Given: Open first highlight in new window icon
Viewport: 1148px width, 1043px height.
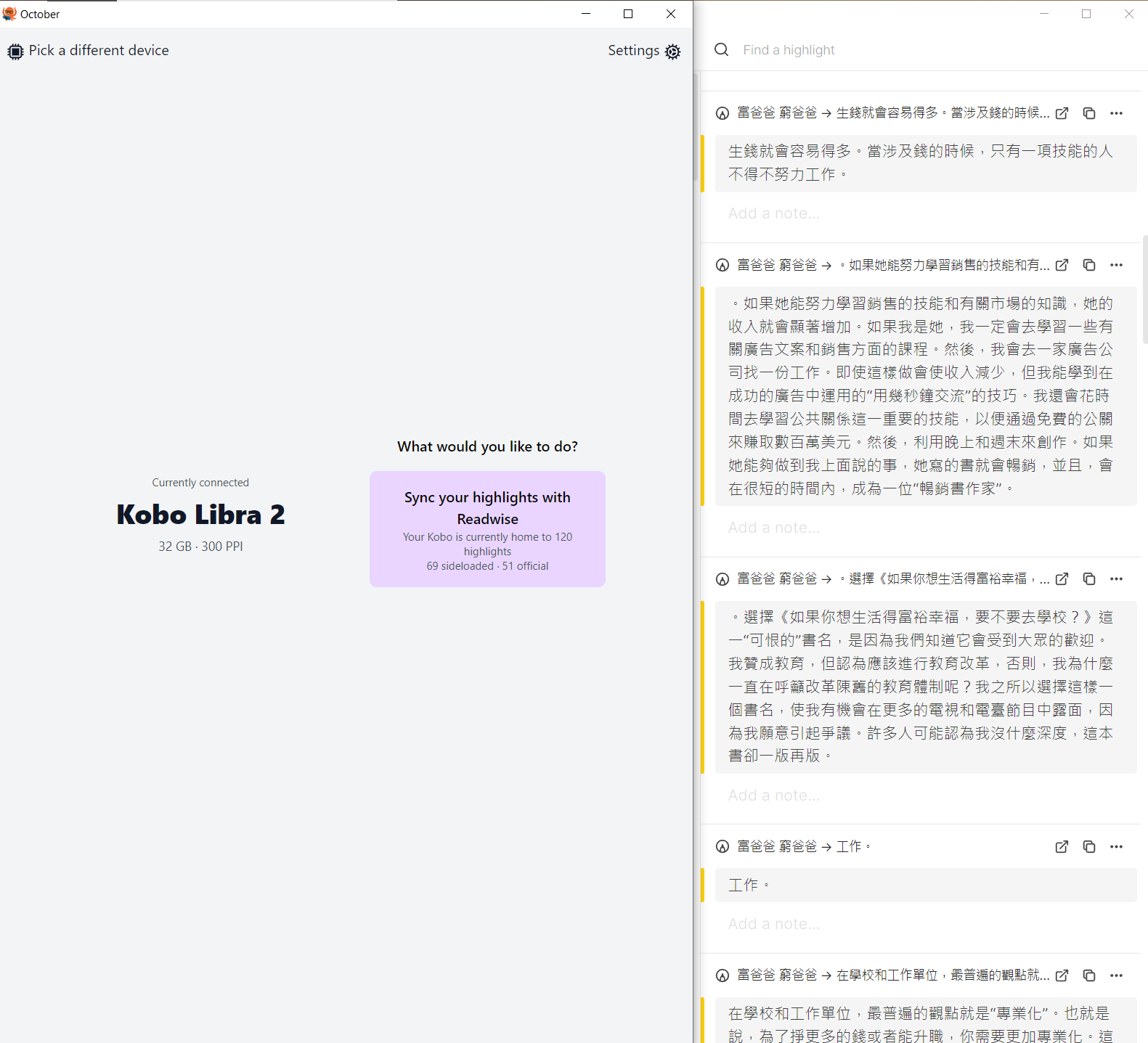Looking at the screenshot, I should click(x=1062, y=113).
